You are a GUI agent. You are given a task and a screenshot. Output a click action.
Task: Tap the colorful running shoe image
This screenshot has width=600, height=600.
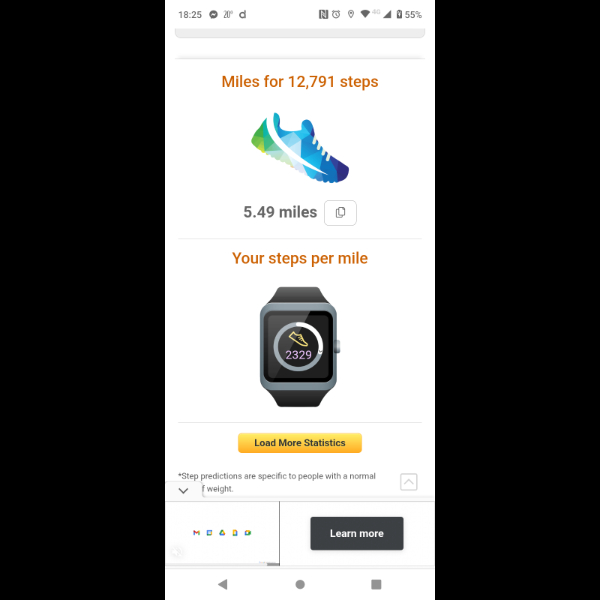point(300,148)
